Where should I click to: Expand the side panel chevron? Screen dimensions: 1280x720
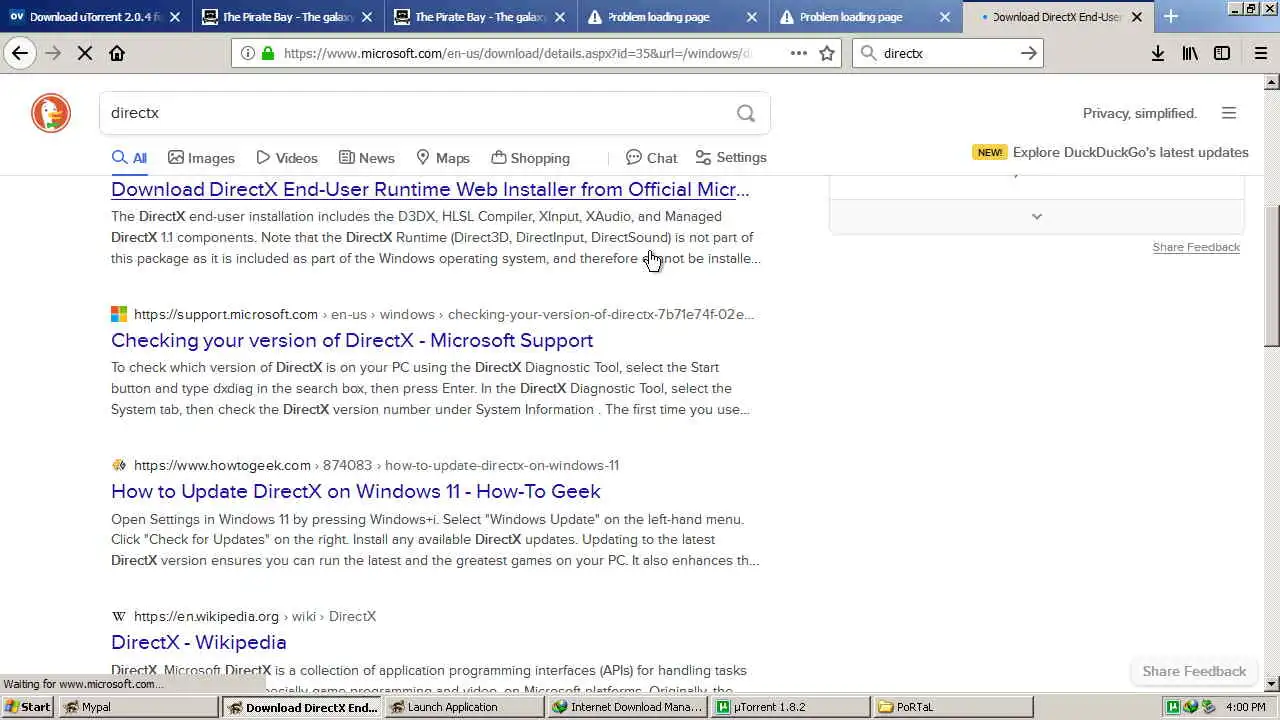(1037, 216)
